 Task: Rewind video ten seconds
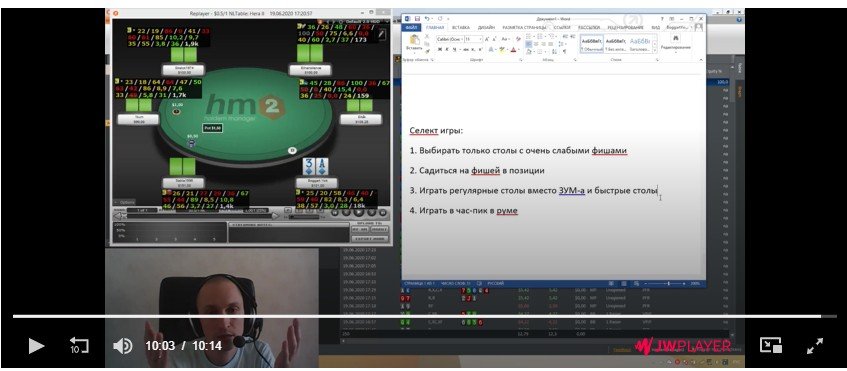pyautogui.click(x=79, y=346)
